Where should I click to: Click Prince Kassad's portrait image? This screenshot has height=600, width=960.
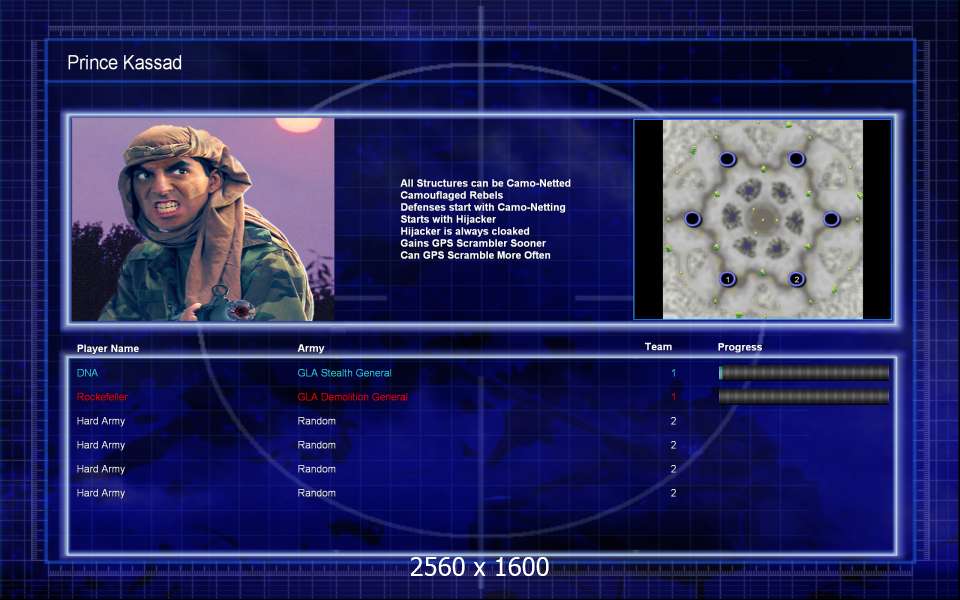click(x=203, y=219)
